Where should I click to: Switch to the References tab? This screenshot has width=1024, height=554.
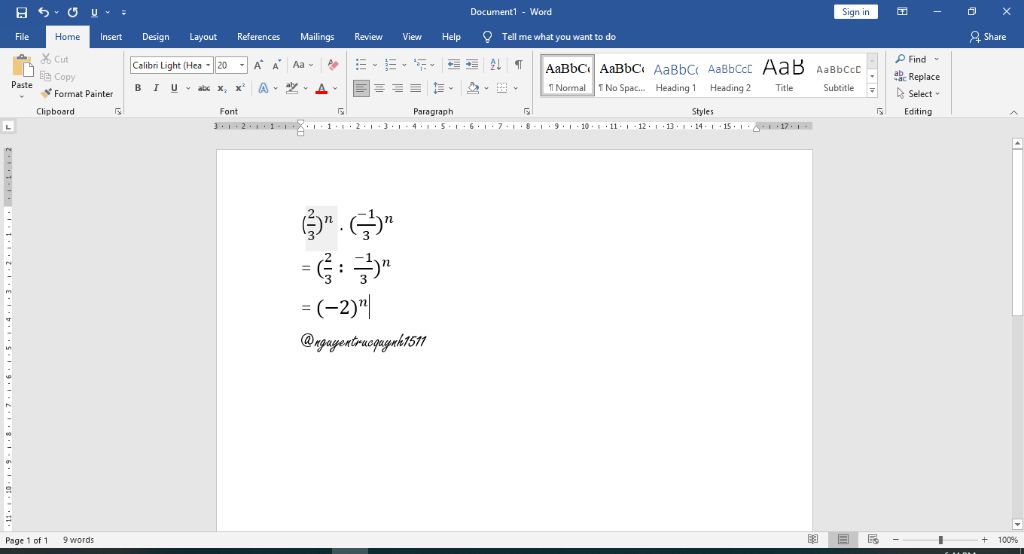click(259, 37)
